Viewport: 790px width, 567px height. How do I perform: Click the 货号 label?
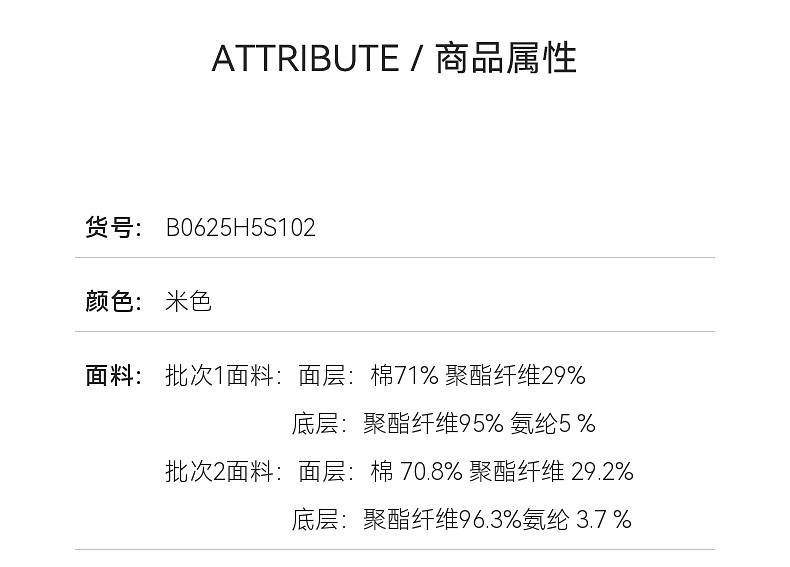(108, 228)
